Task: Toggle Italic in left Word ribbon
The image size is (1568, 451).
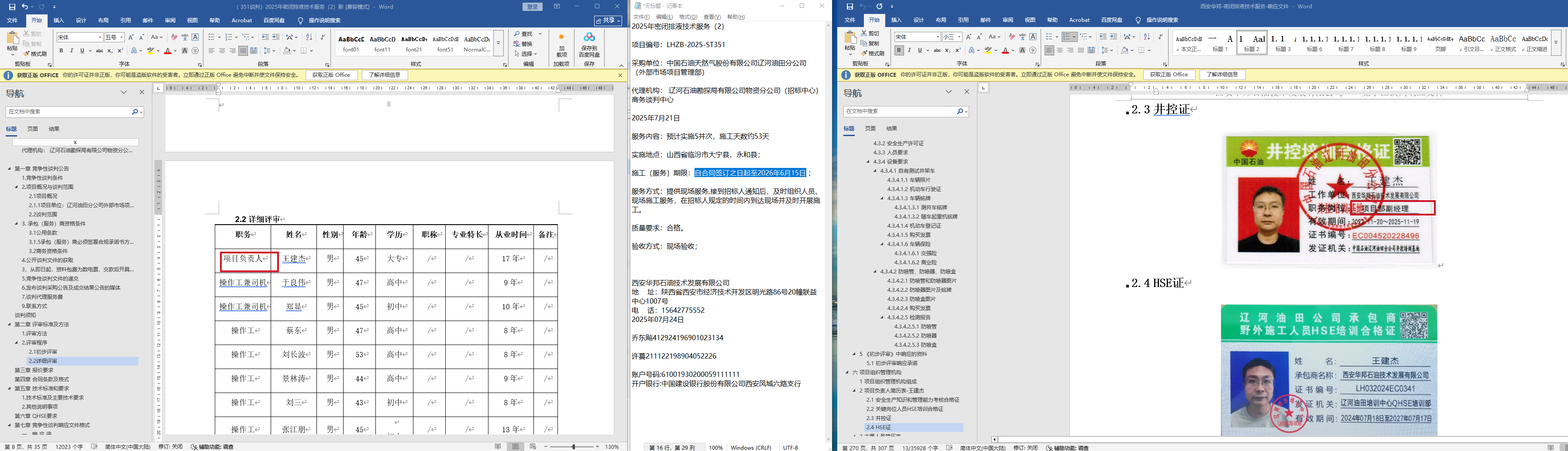Action: (71, 51)
